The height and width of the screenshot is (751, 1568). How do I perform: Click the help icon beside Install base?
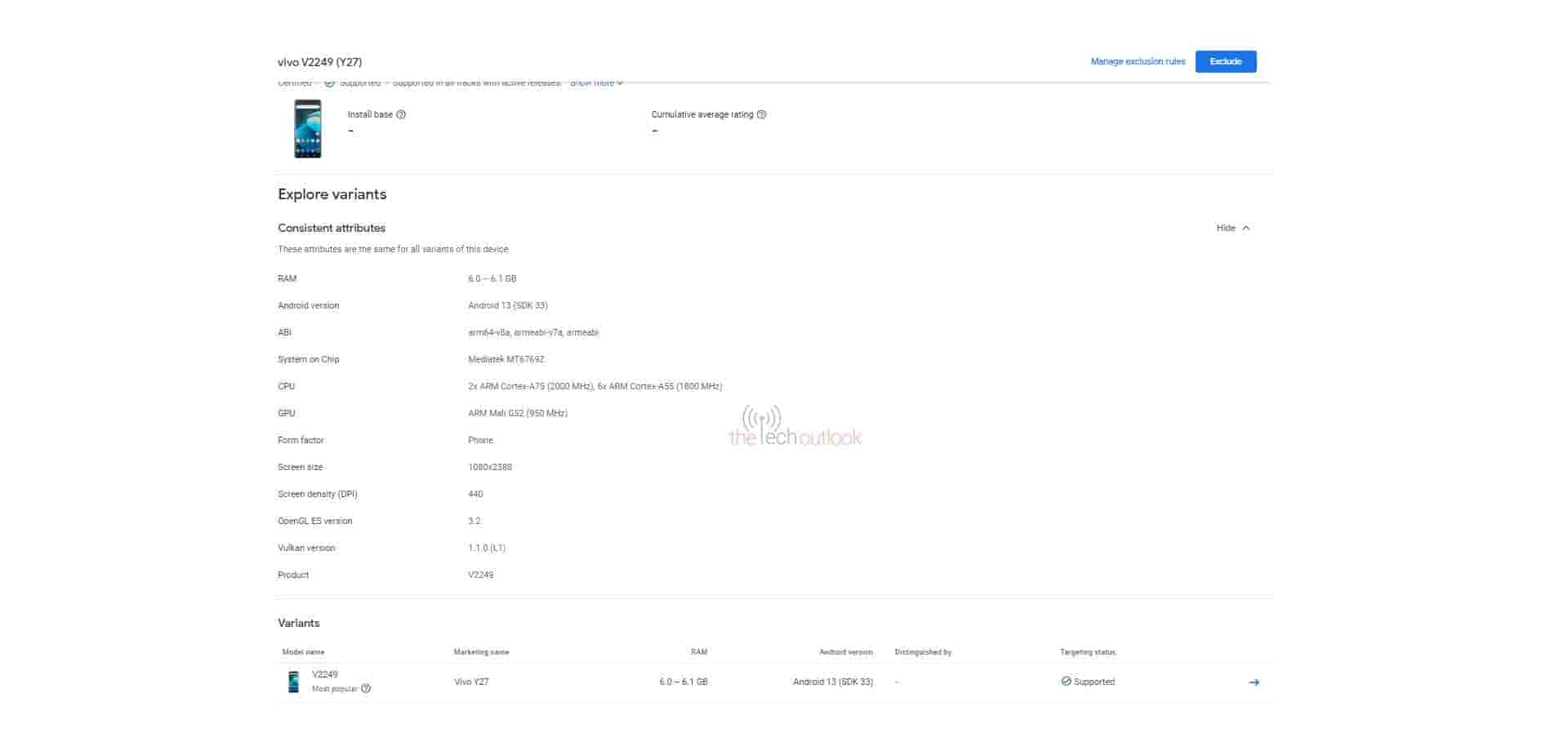(401, 115)
